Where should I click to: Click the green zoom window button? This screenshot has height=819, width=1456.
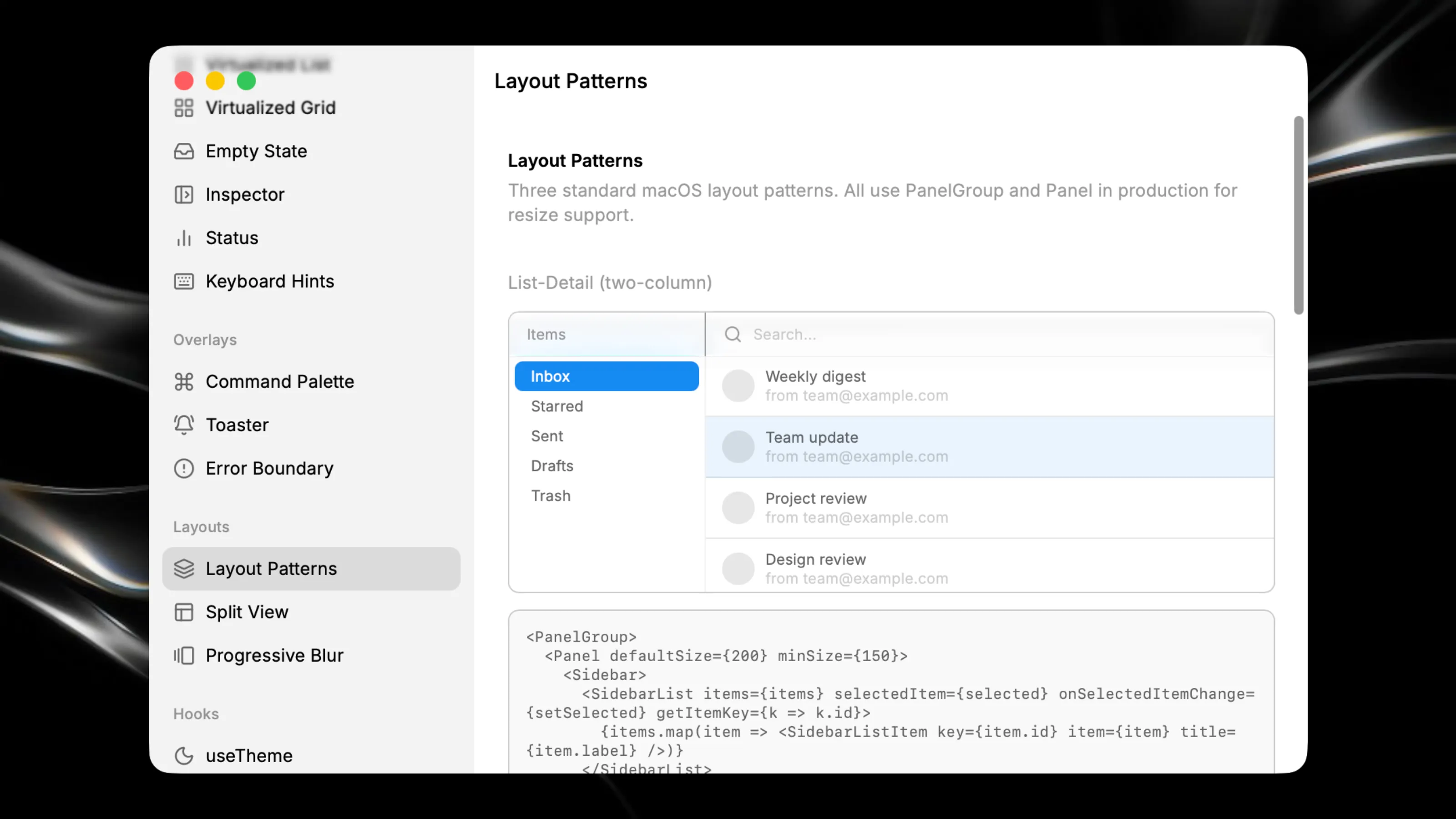pyautogui.click(x=247, y=81)
